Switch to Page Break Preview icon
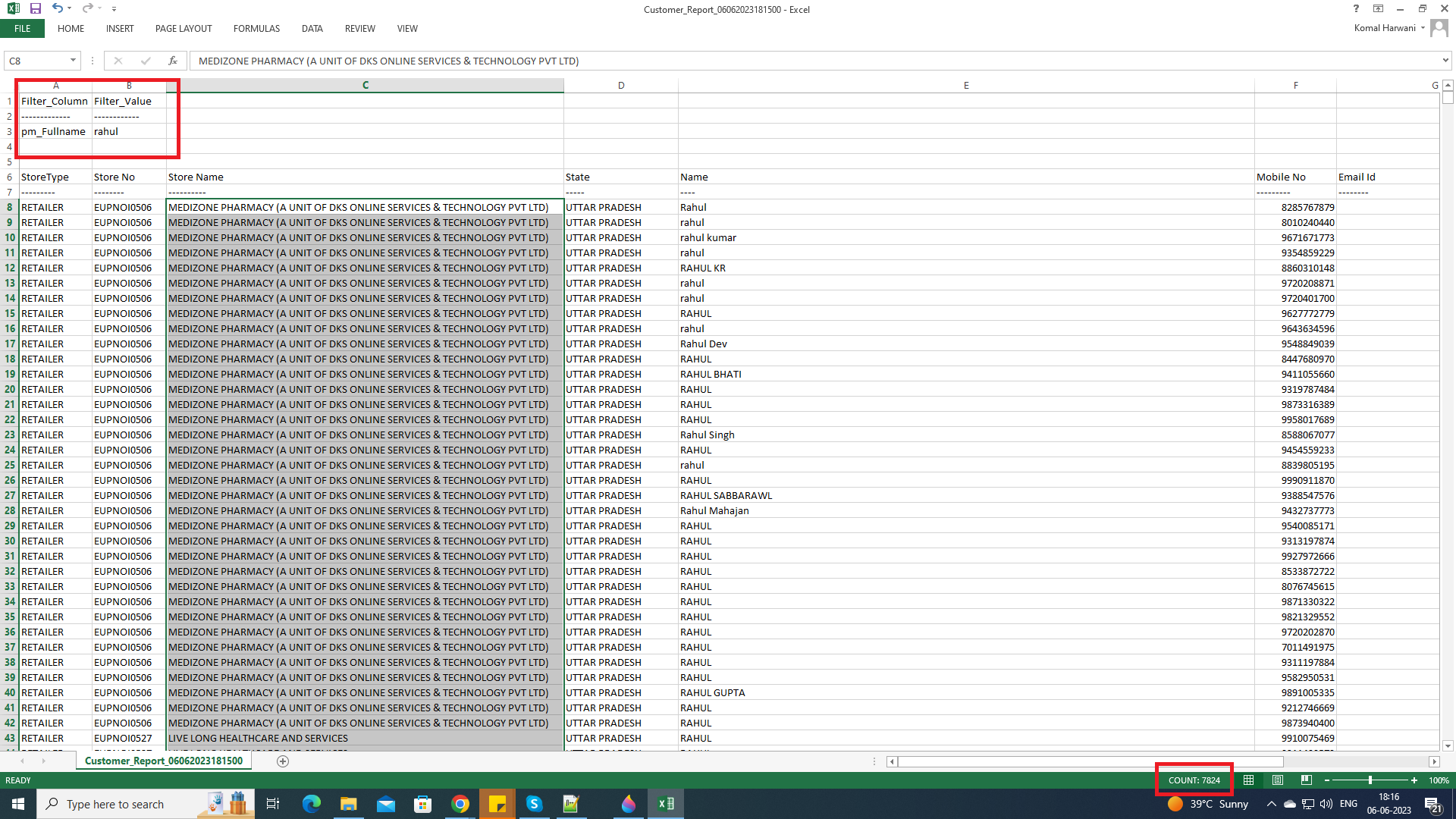1456x819 pixels. click(x=1306, y=780)
